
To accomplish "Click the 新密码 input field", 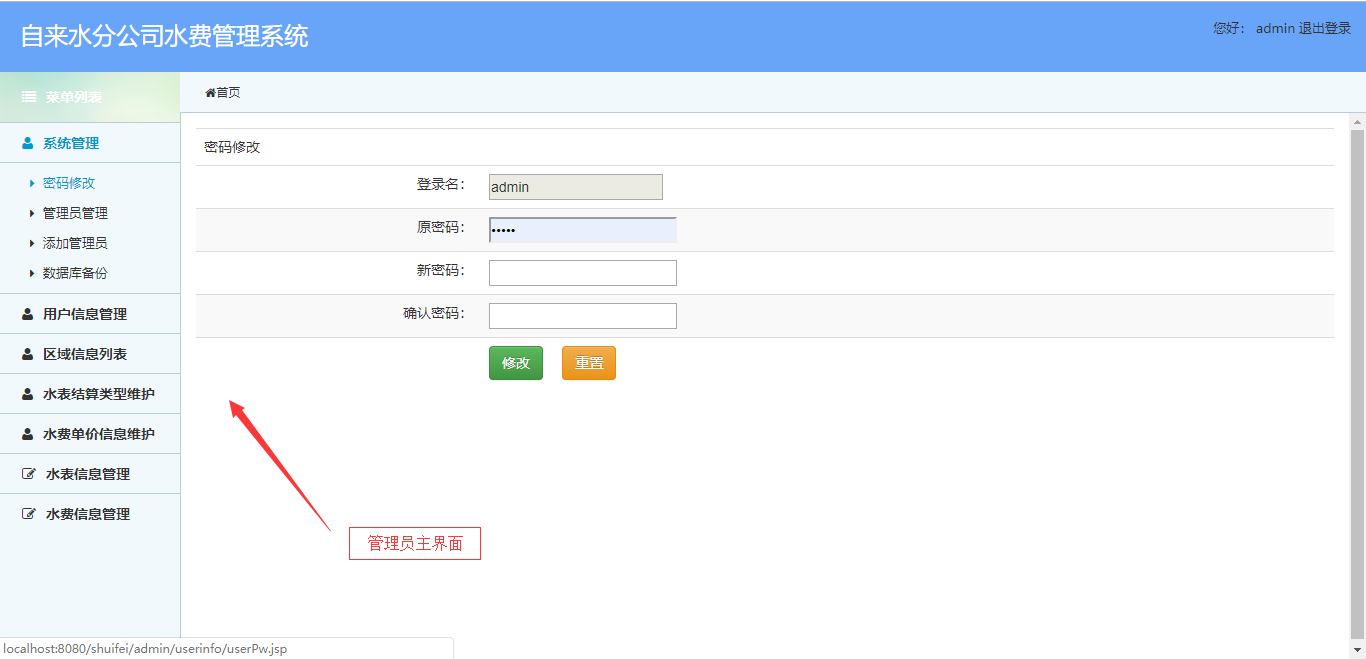I will coord(582,272).
